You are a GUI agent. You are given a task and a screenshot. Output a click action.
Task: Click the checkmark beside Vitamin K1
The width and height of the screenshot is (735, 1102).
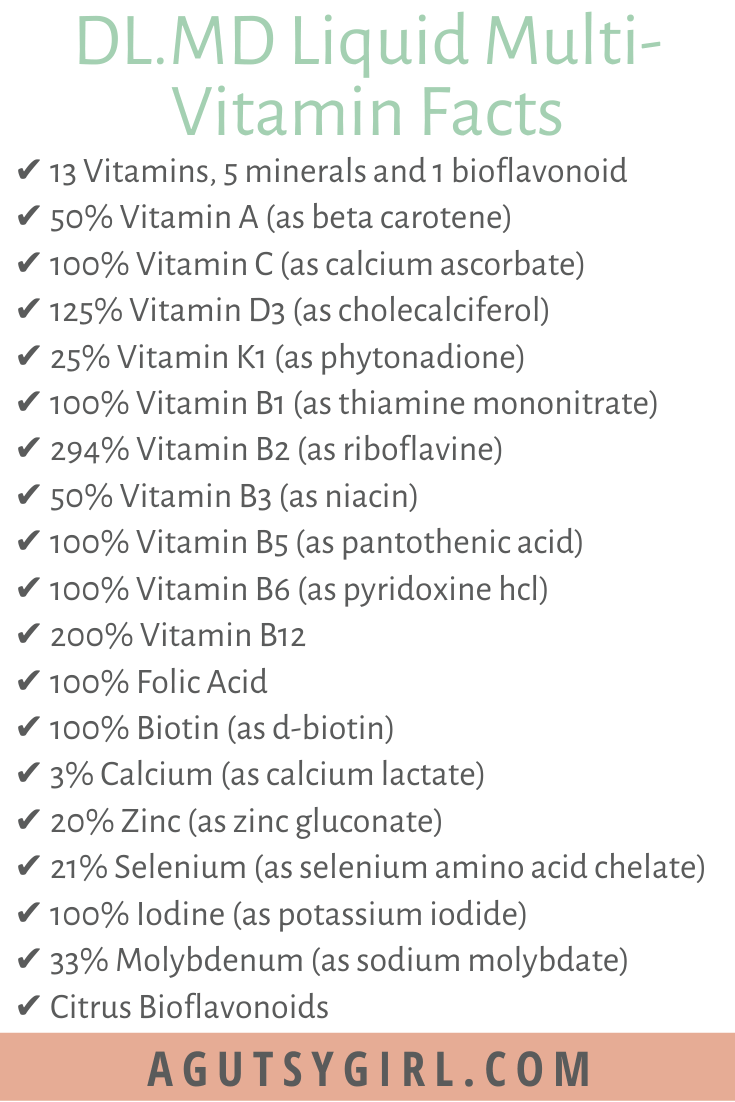point(27,356)
